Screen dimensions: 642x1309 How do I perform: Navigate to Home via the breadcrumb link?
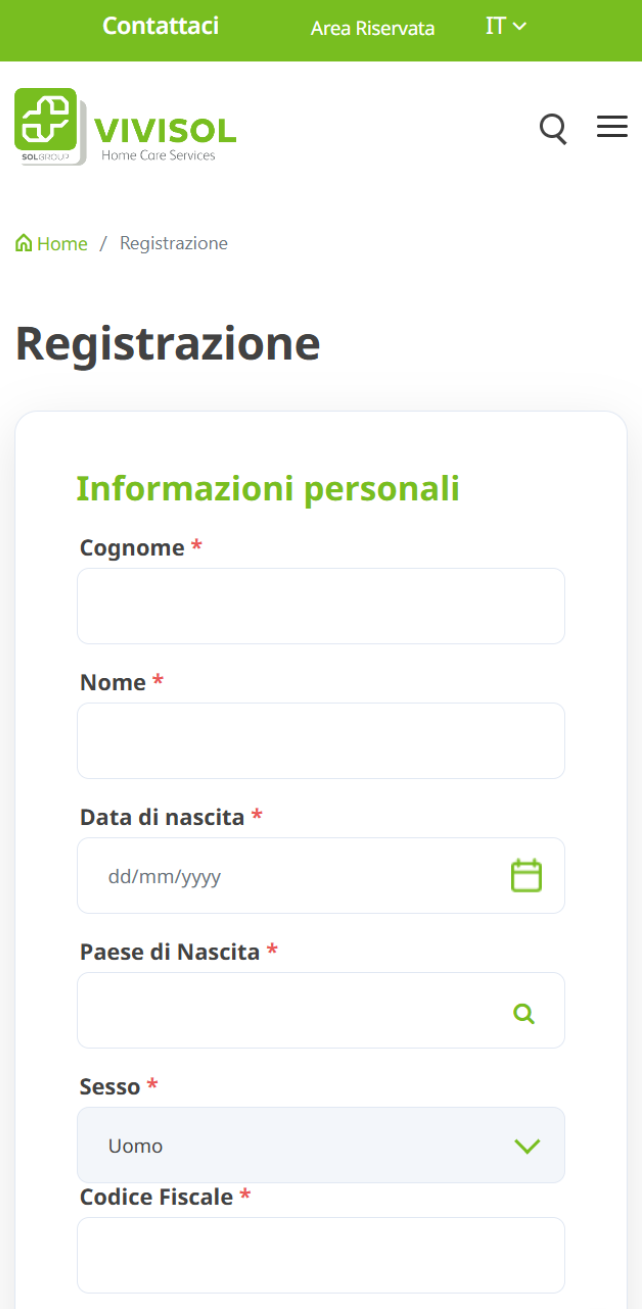point(63,243)
